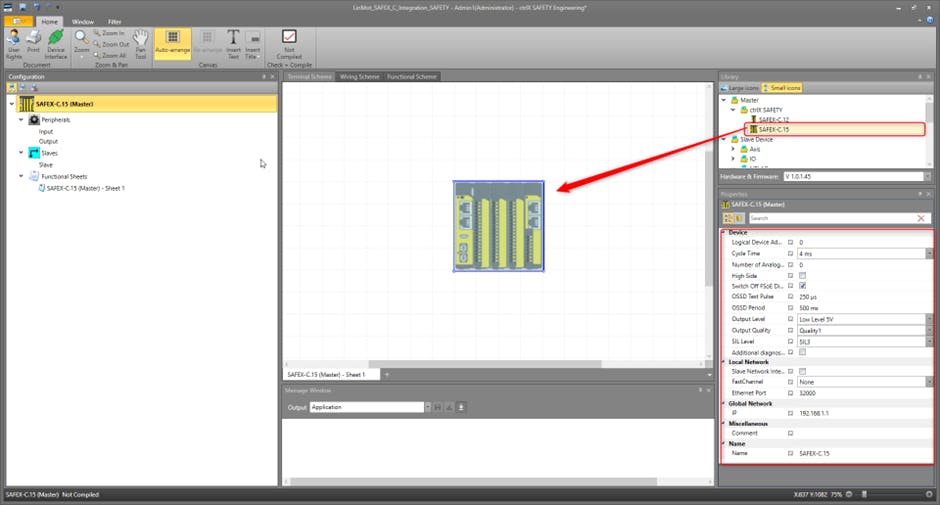Screen dimensions: 940x505
Task: Switch library view to Large icons
Action: tap(741, 88)
